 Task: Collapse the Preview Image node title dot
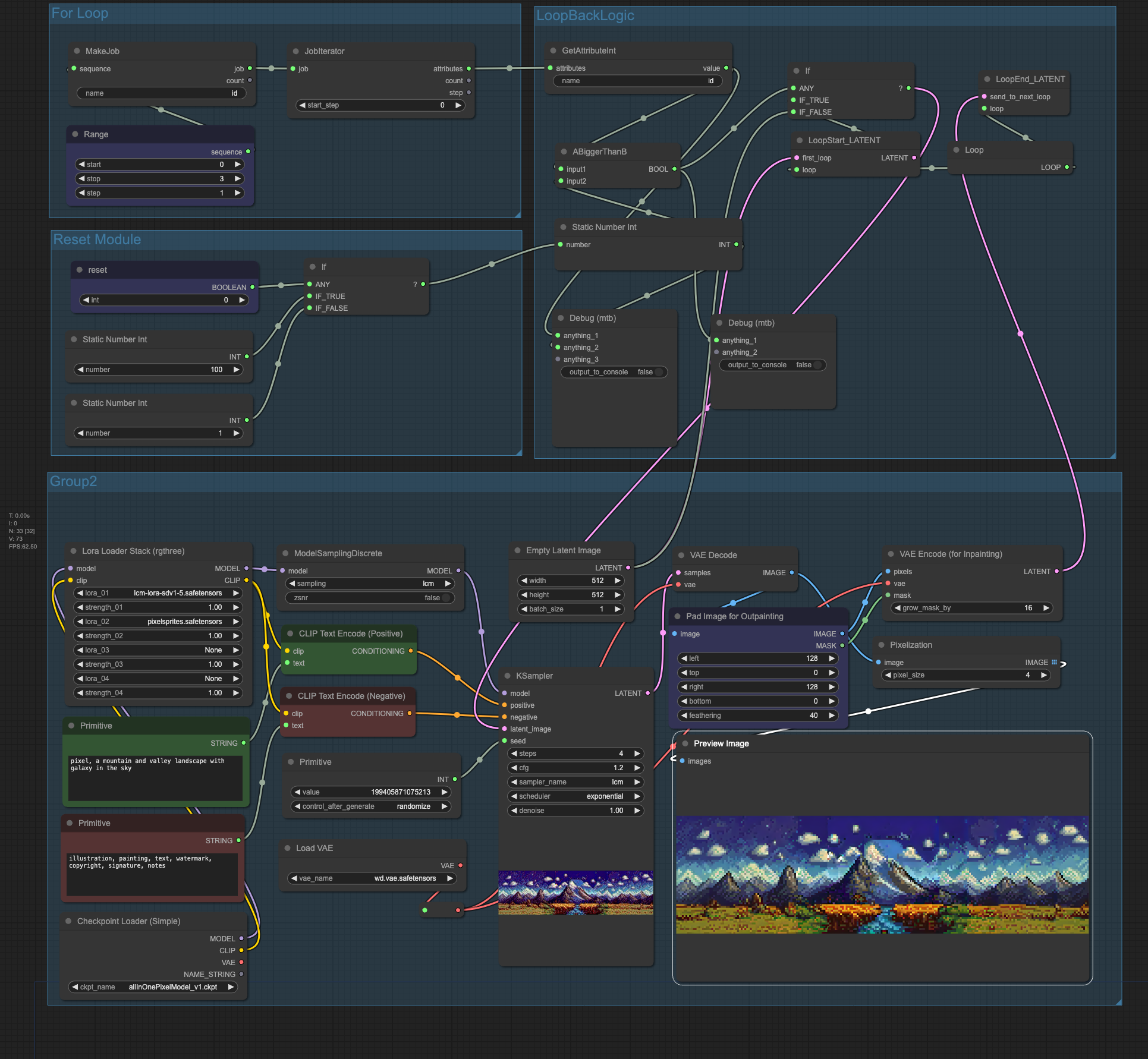tap(685, 743)
